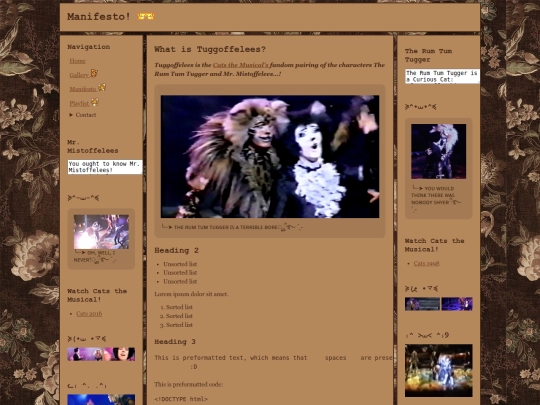The image size is (540, 405).
Task: Click the main Tugger and Mistoffelees image
Action: click(x=270, y=157)
